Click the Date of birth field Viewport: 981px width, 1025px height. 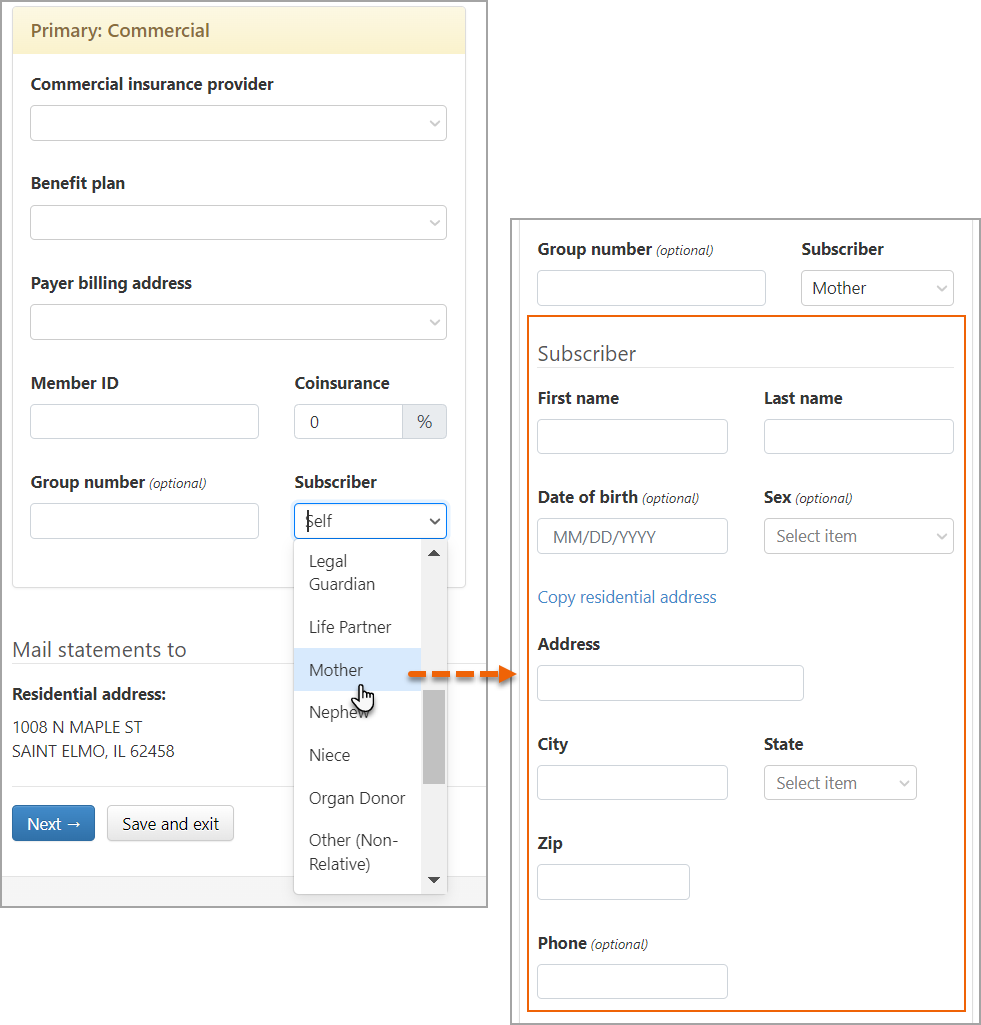(x=632, y=536)
